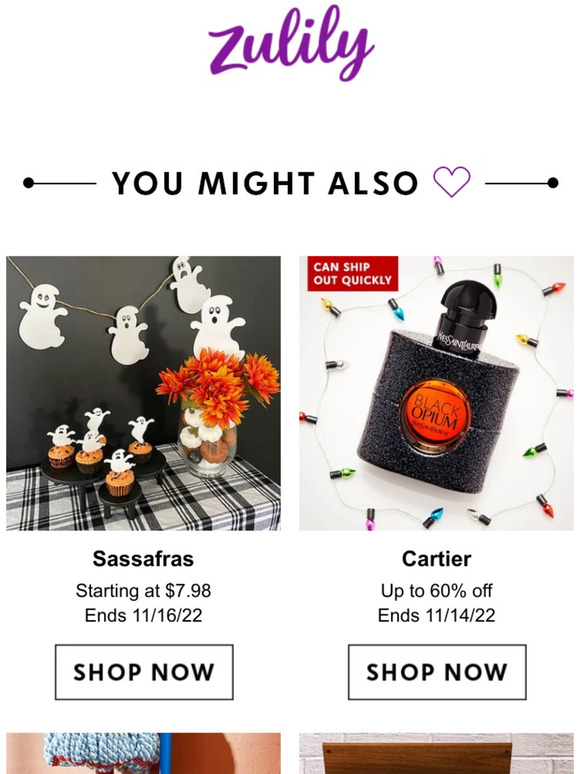Click Shop Now under Cartier
Image resolution: width=580 pixels, height=774 pixels.
tap(437, 672)
